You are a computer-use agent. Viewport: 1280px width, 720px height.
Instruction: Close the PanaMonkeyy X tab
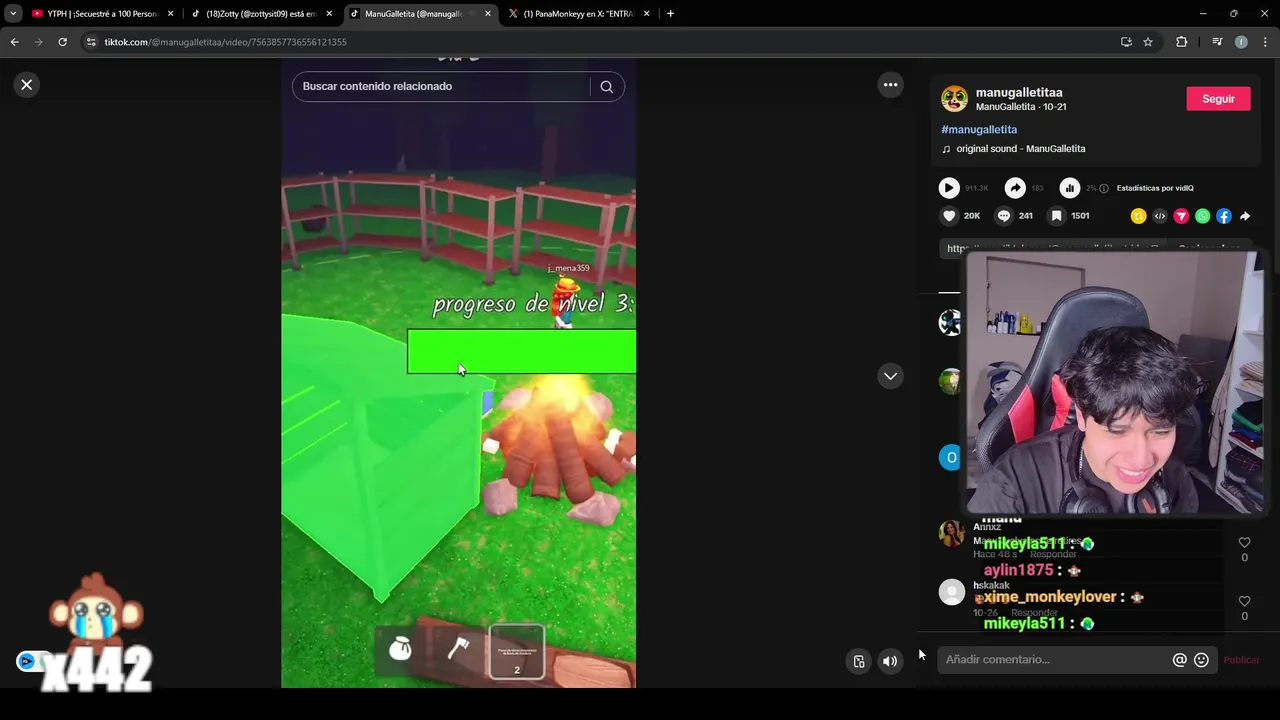coord(646,14)
